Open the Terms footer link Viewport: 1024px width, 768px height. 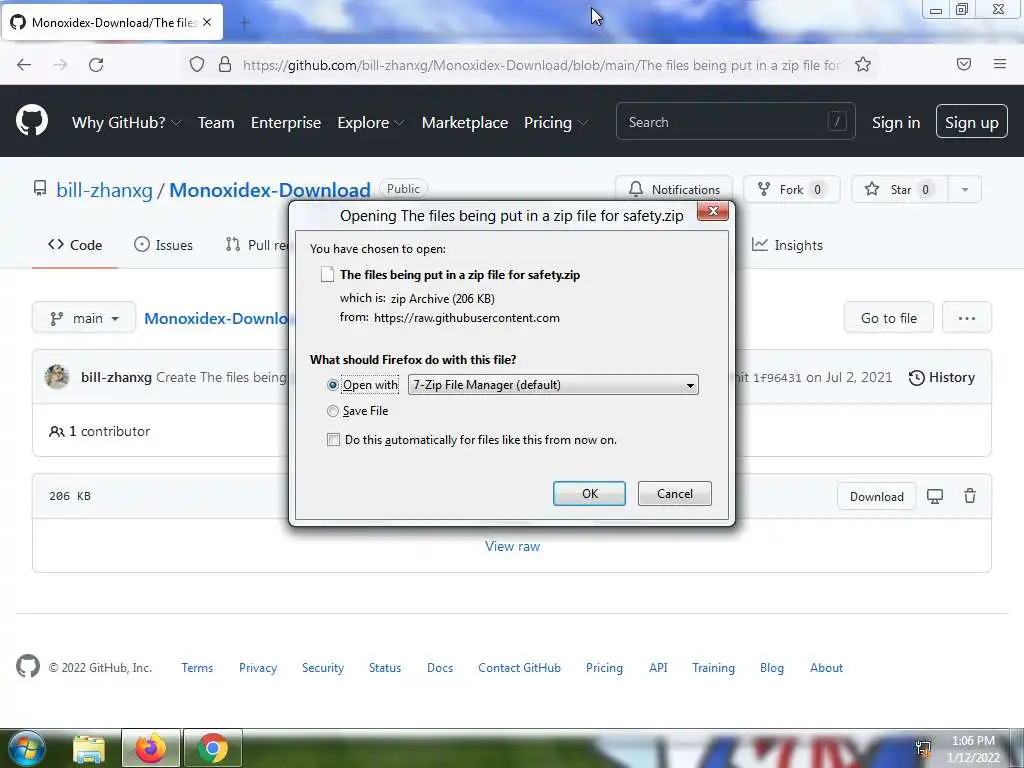click(x=197, y=667)
